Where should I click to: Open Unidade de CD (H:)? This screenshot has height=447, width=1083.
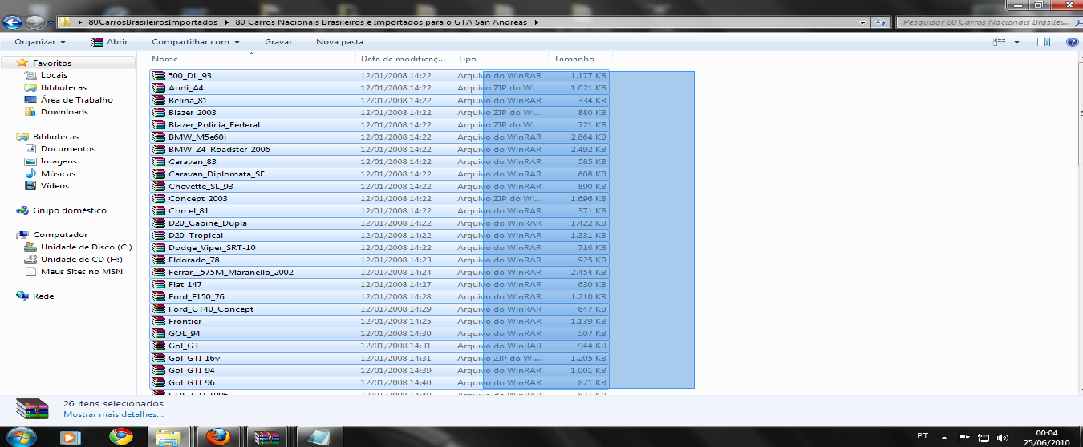(82, 260)
